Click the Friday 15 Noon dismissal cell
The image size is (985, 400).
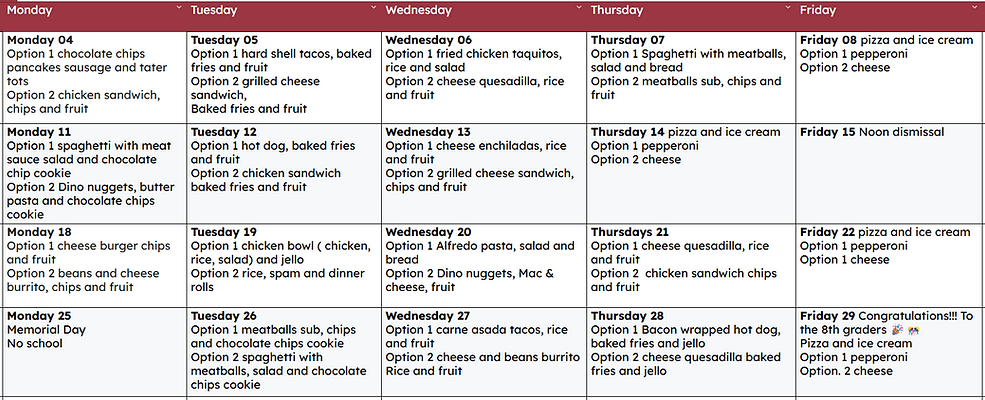point(890,173)
